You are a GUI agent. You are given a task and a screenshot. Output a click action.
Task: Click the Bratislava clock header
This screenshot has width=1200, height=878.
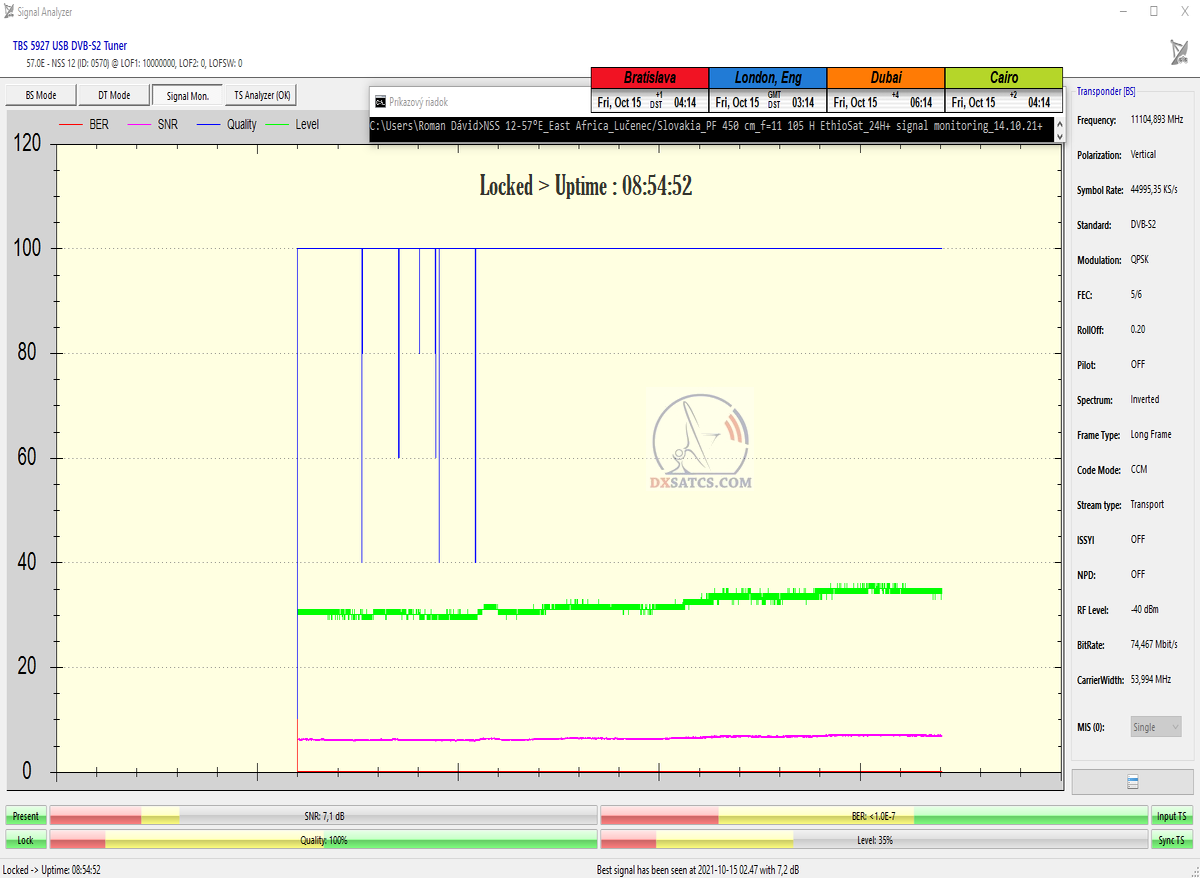pos(649,77)
